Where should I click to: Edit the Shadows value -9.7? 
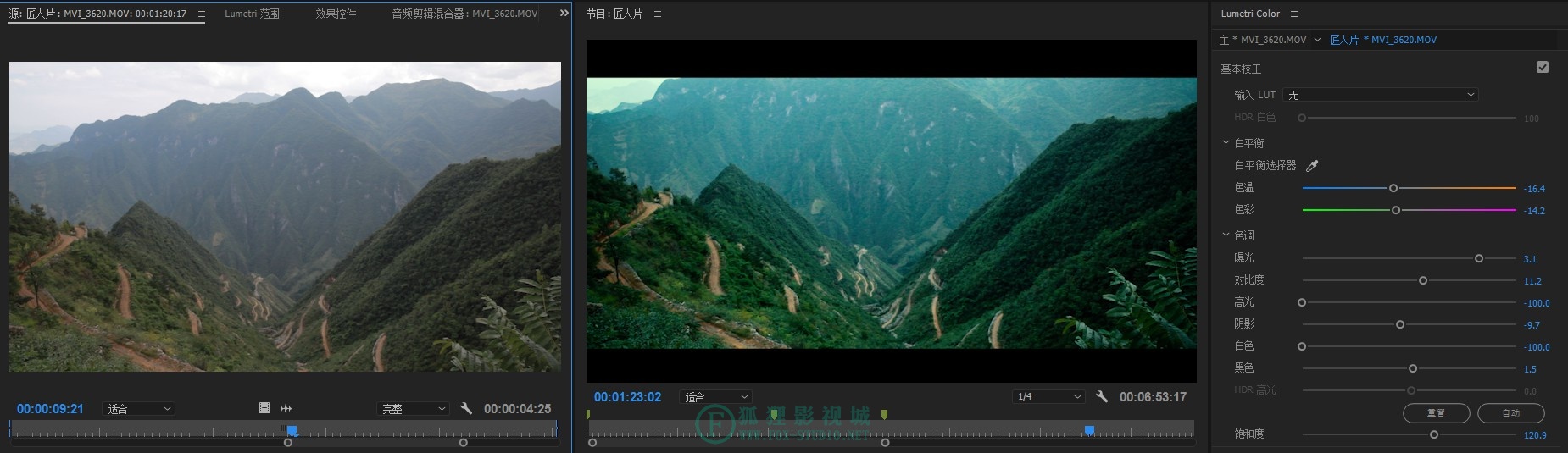pos(1532,325)
